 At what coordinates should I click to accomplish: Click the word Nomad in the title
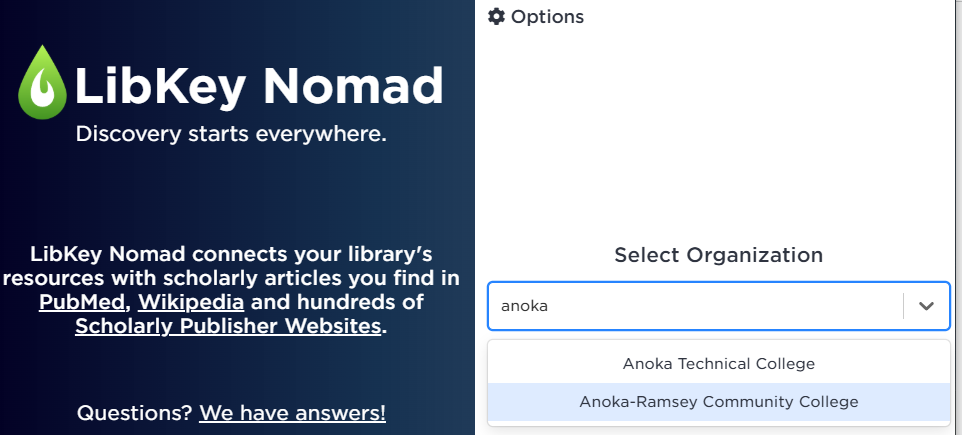[x=353, y=85]
